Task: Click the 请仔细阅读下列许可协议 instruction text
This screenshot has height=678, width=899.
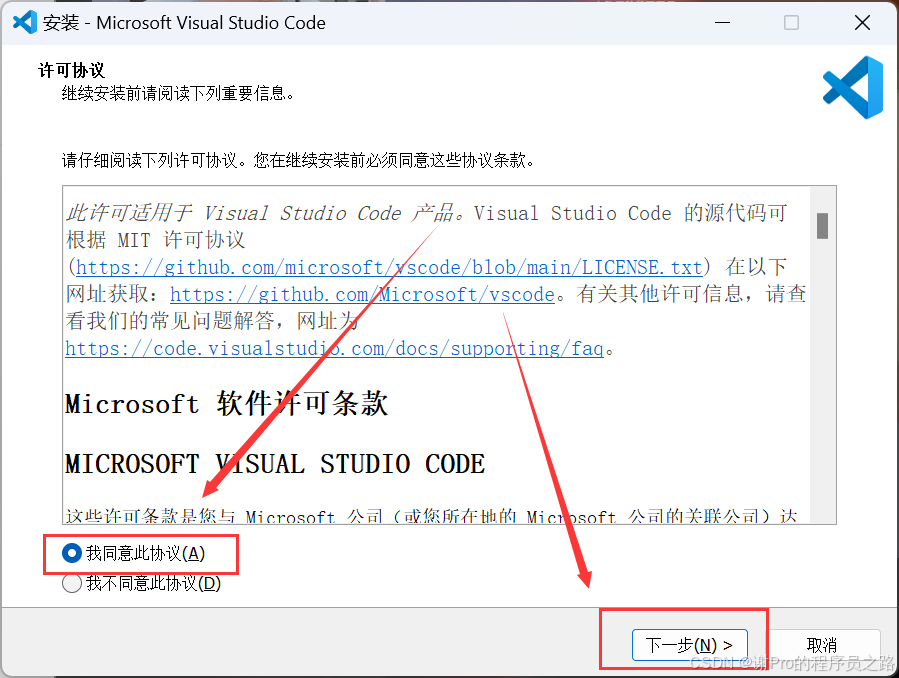Action: [298, 160]
